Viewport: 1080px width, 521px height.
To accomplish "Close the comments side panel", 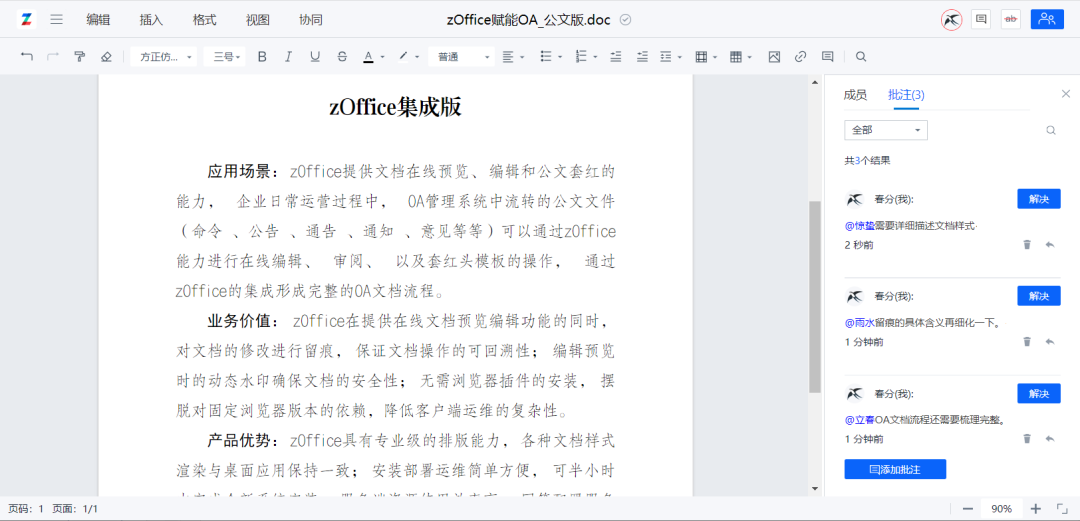I will point(1066,94).
